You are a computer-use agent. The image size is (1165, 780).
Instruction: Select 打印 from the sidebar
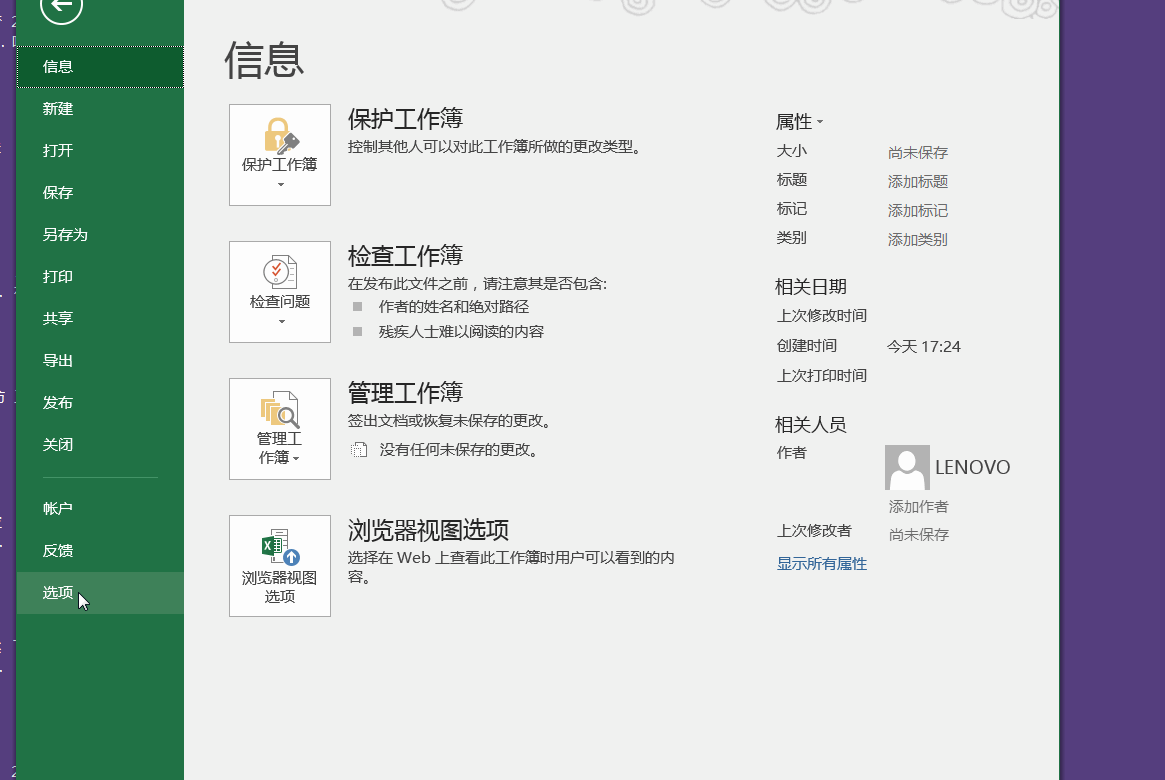[x=56, y=276]
